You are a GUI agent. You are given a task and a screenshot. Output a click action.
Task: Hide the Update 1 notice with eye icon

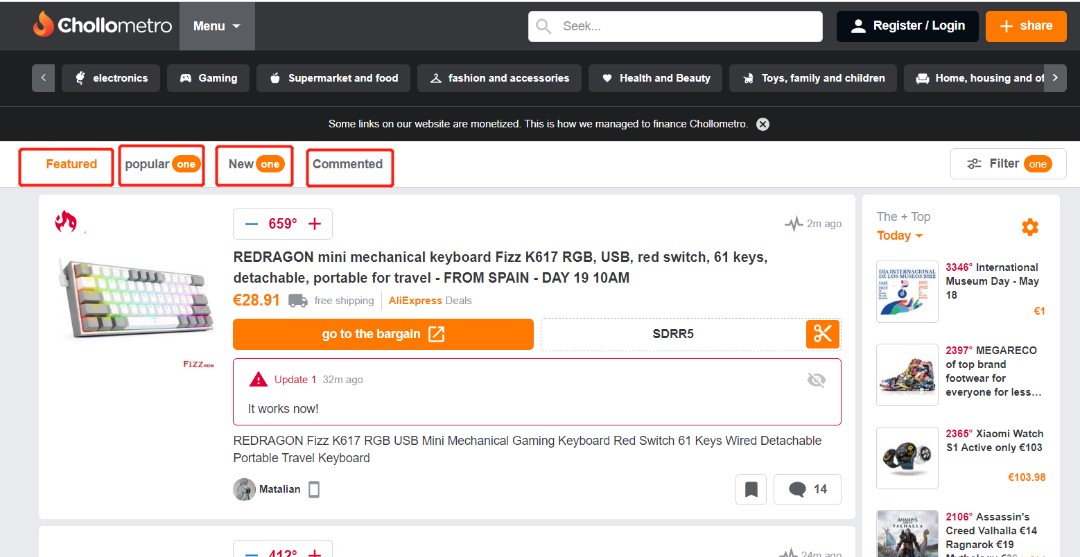816,380
